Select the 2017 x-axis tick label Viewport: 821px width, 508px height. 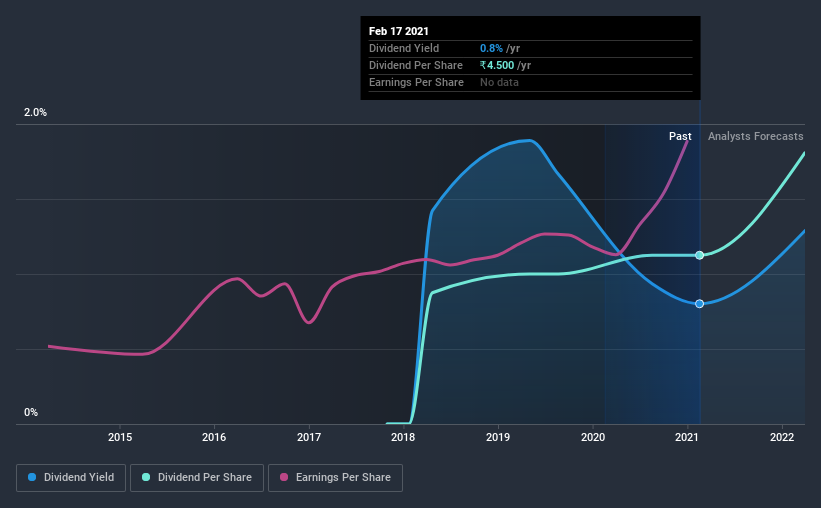point(309,437)
